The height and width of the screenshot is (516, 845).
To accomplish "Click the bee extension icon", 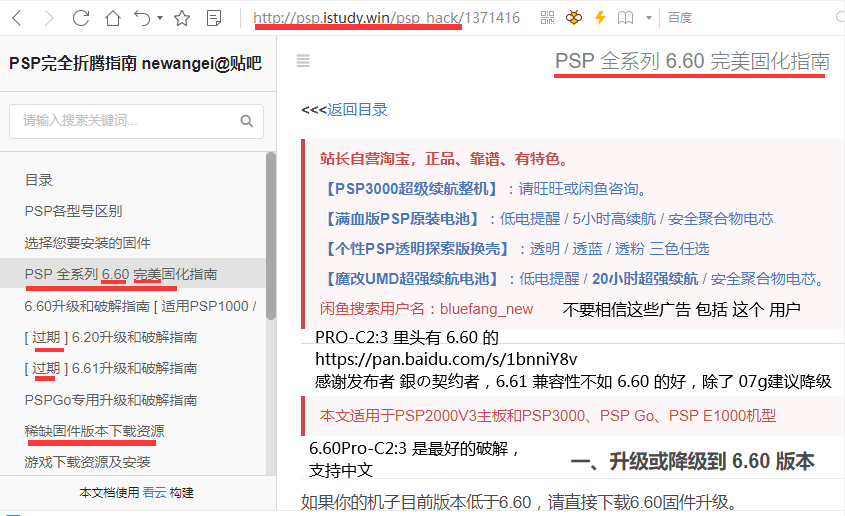I will tap(574, 18).
